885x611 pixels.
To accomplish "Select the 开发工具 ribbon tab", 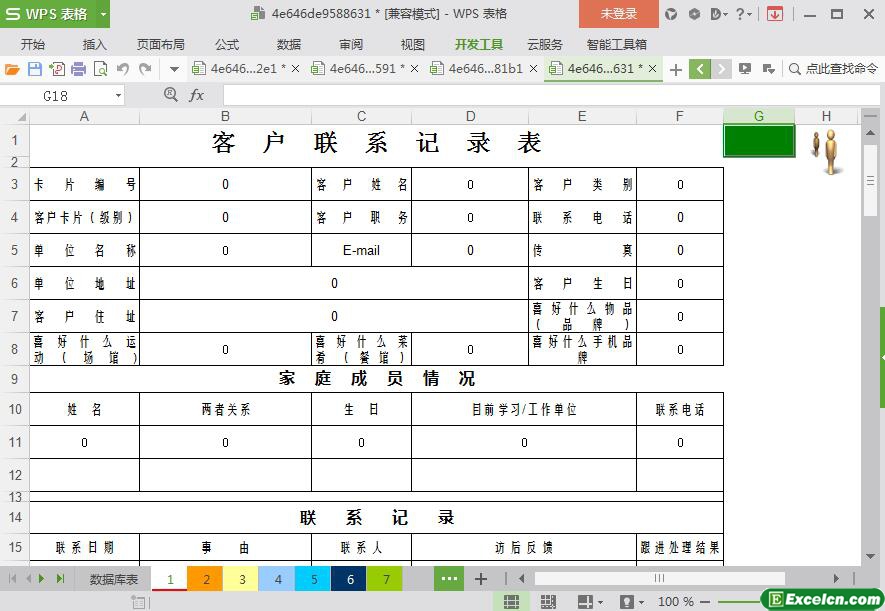I will 479,45.
